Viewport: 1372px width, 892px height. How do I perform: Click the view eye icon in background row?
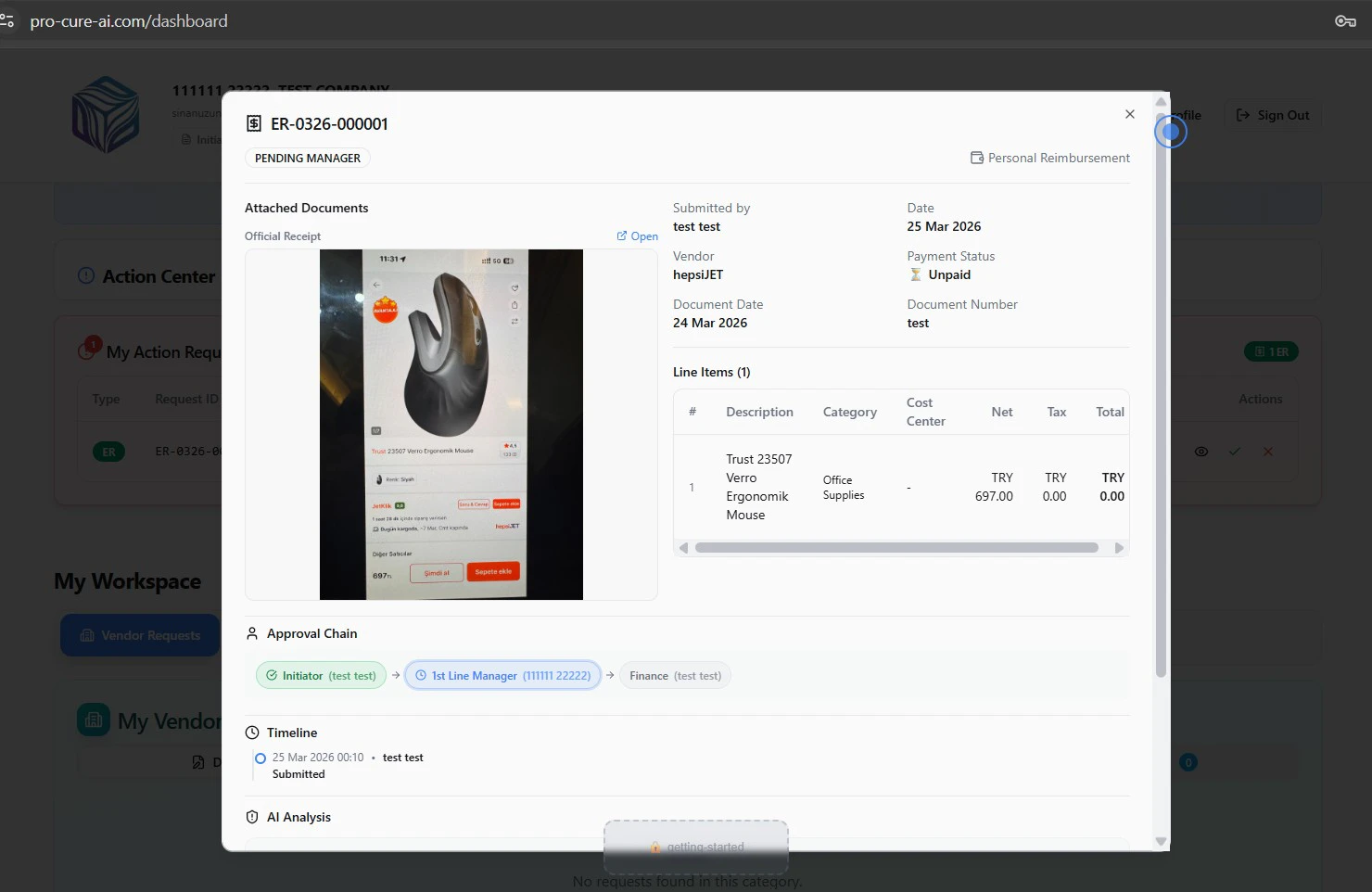[1201, 452]
